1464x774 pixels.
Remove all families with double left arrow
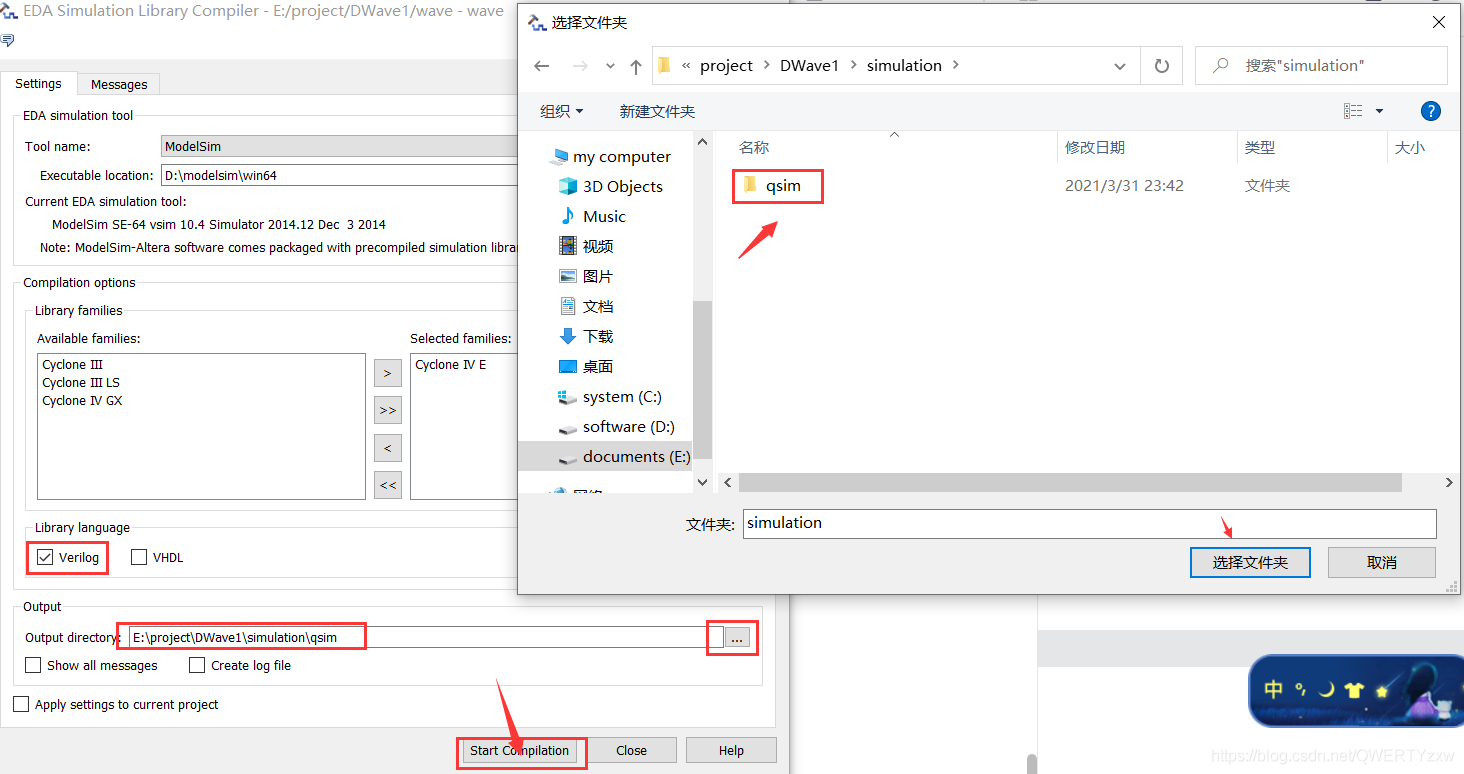[x=388, y=485]
